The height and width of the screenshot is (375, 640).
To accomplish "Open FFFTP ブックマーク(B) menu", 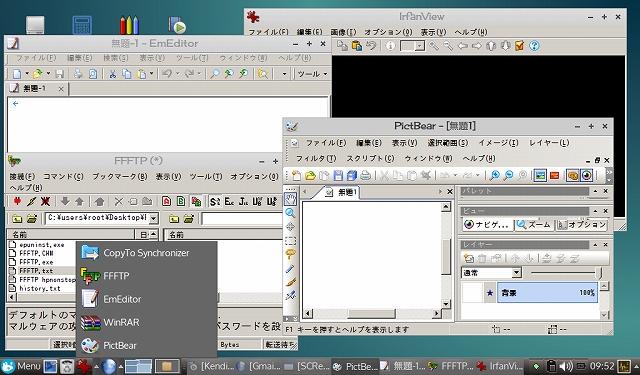I will coord(120,176).
